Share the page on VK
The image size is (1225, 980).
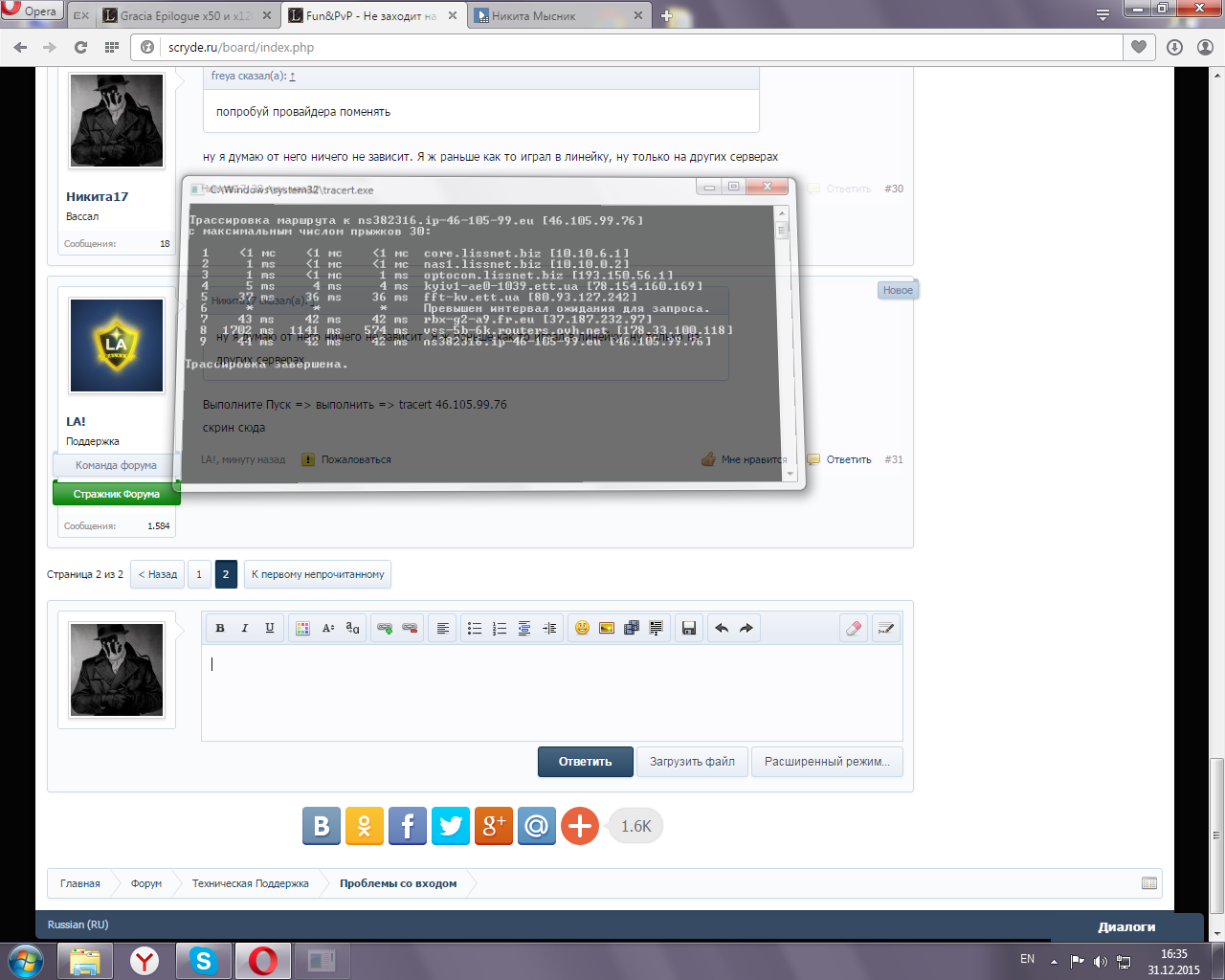(x=322, y=826)
